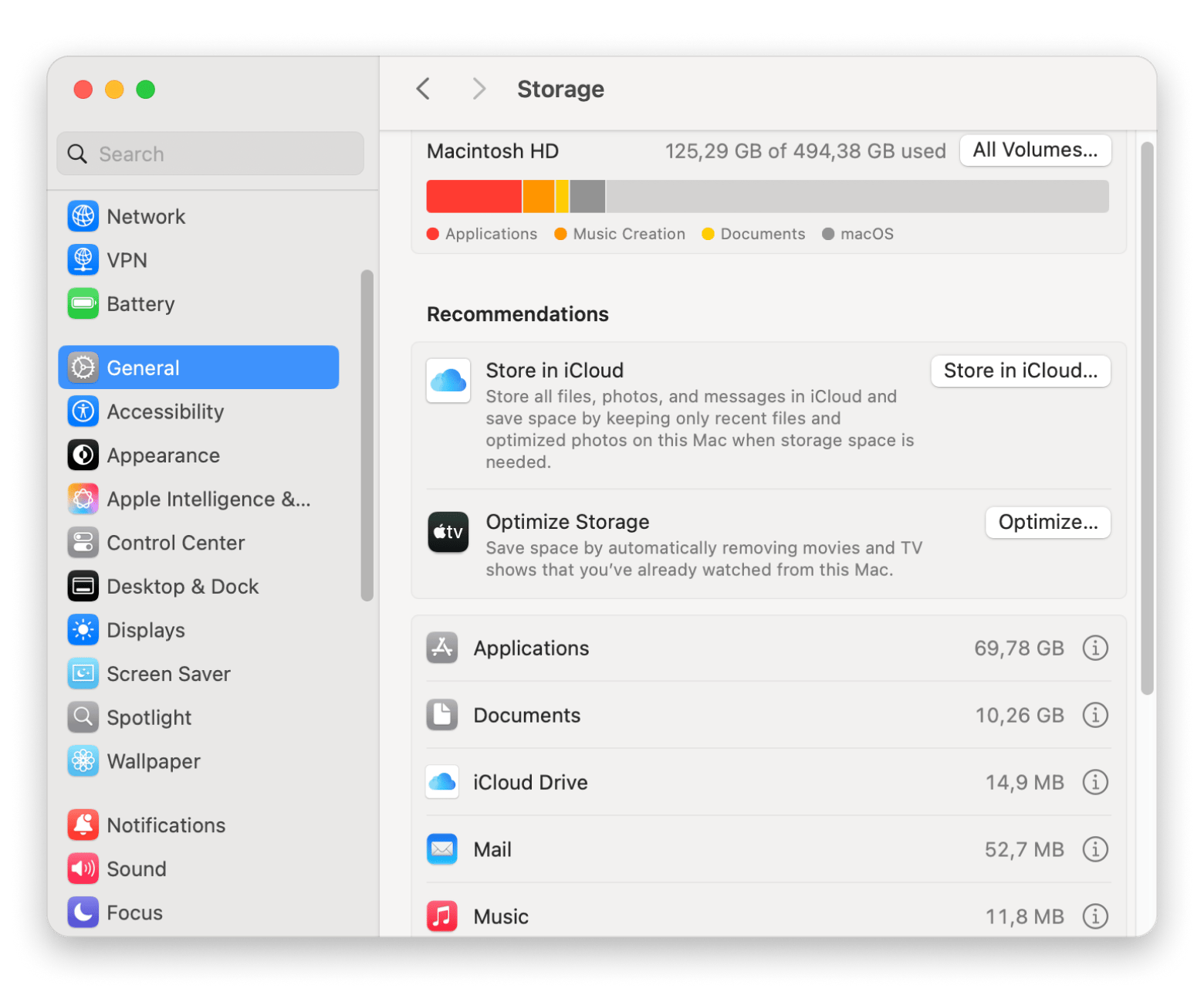This screenshot has height=999, width=1204.
Task: Show iCloud Drive storage details info
Action: (x=1094, y=782)
